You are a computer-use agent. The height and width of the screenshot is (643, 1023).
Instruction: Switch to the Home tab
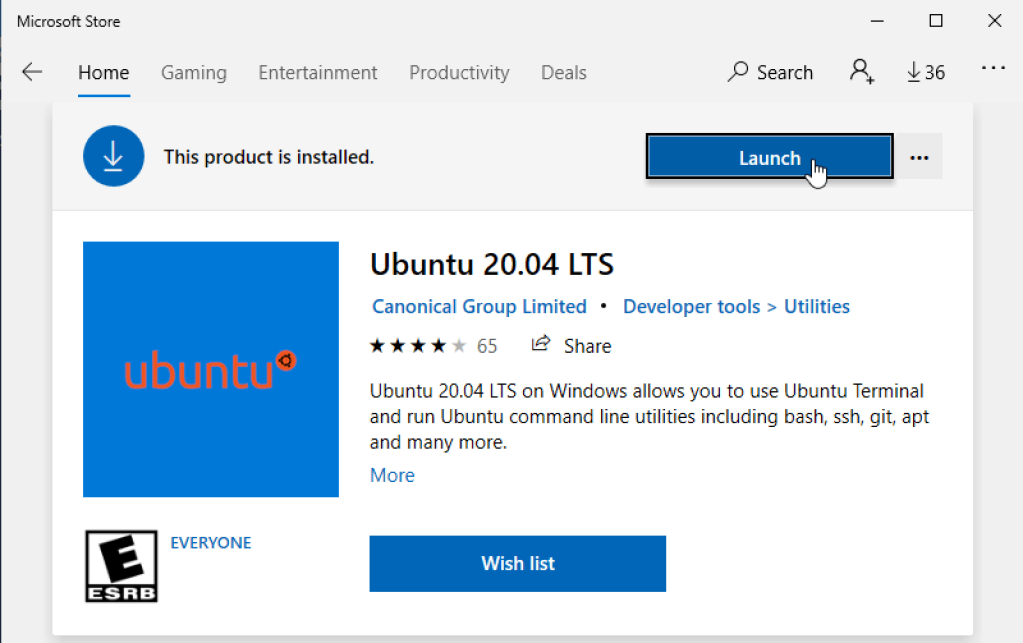point(104,73)
